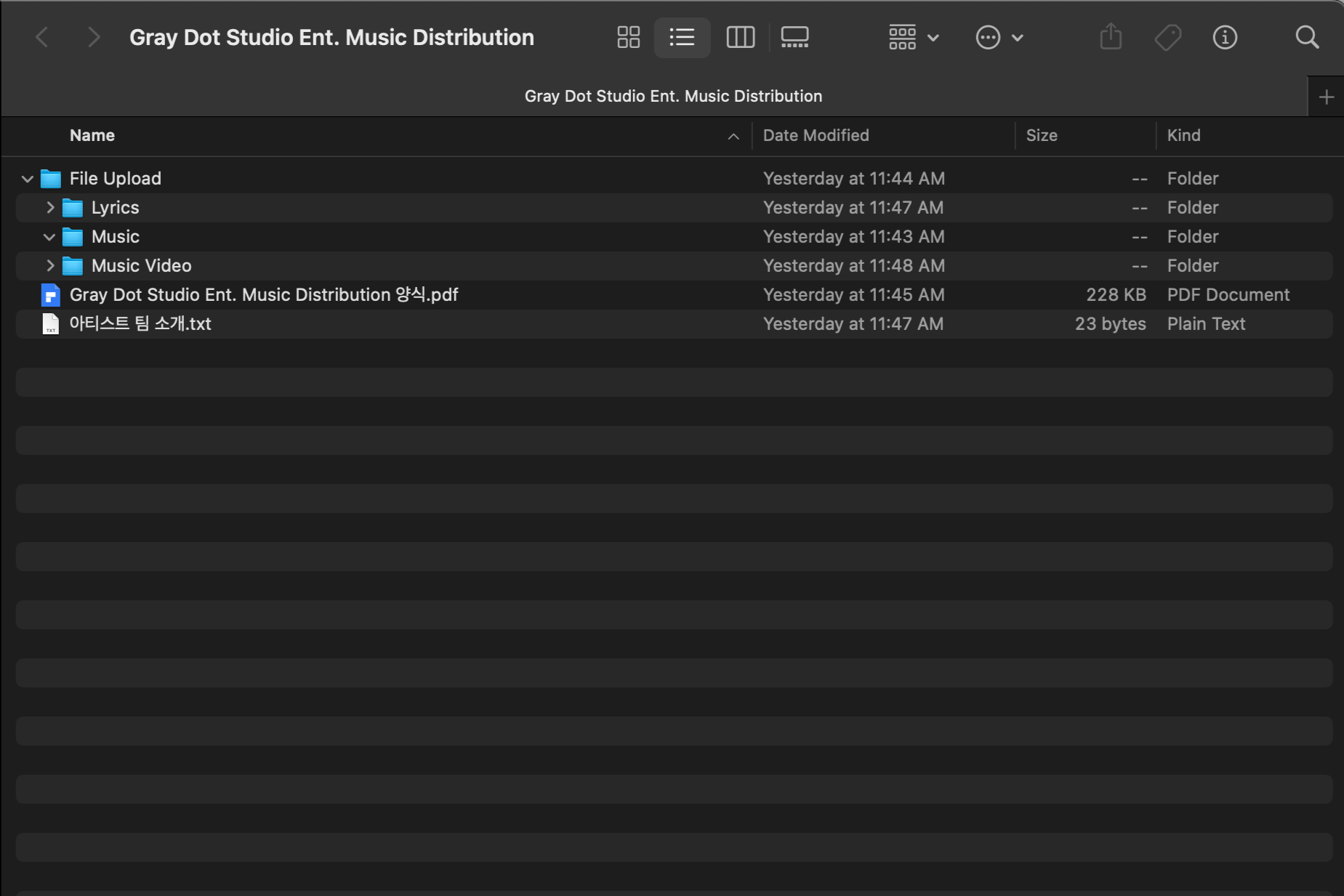Switch to icon grid view

tap(628, 37)
